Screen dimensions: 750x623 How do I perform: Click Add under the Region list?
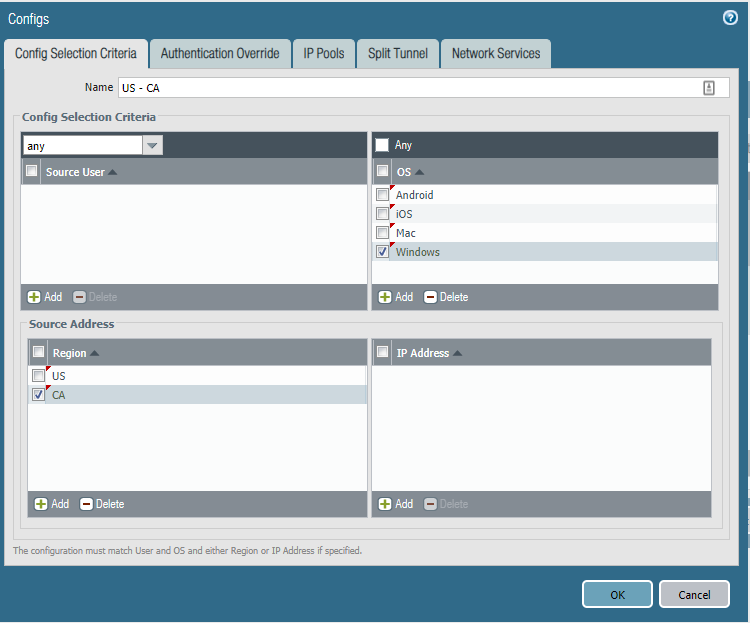pyautogui.click(x=52, y=504)
